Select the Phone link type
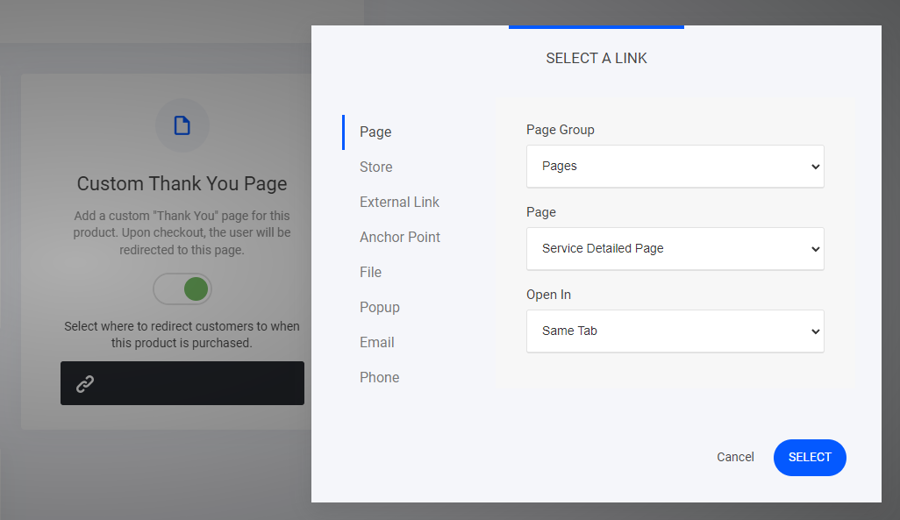Screen dimensions: 900x520 coord(379,377)
